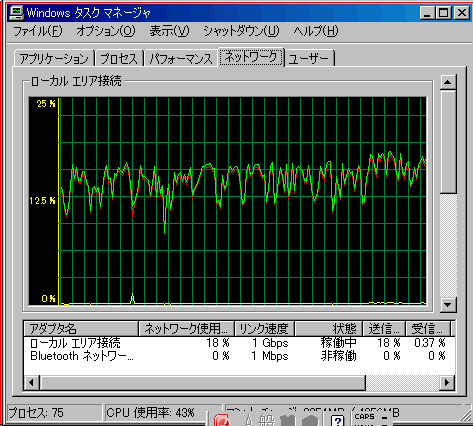Open the シャットダウン(U) menu
The image size is (473, 426).
pyautogui.click(x=241, y=31)
